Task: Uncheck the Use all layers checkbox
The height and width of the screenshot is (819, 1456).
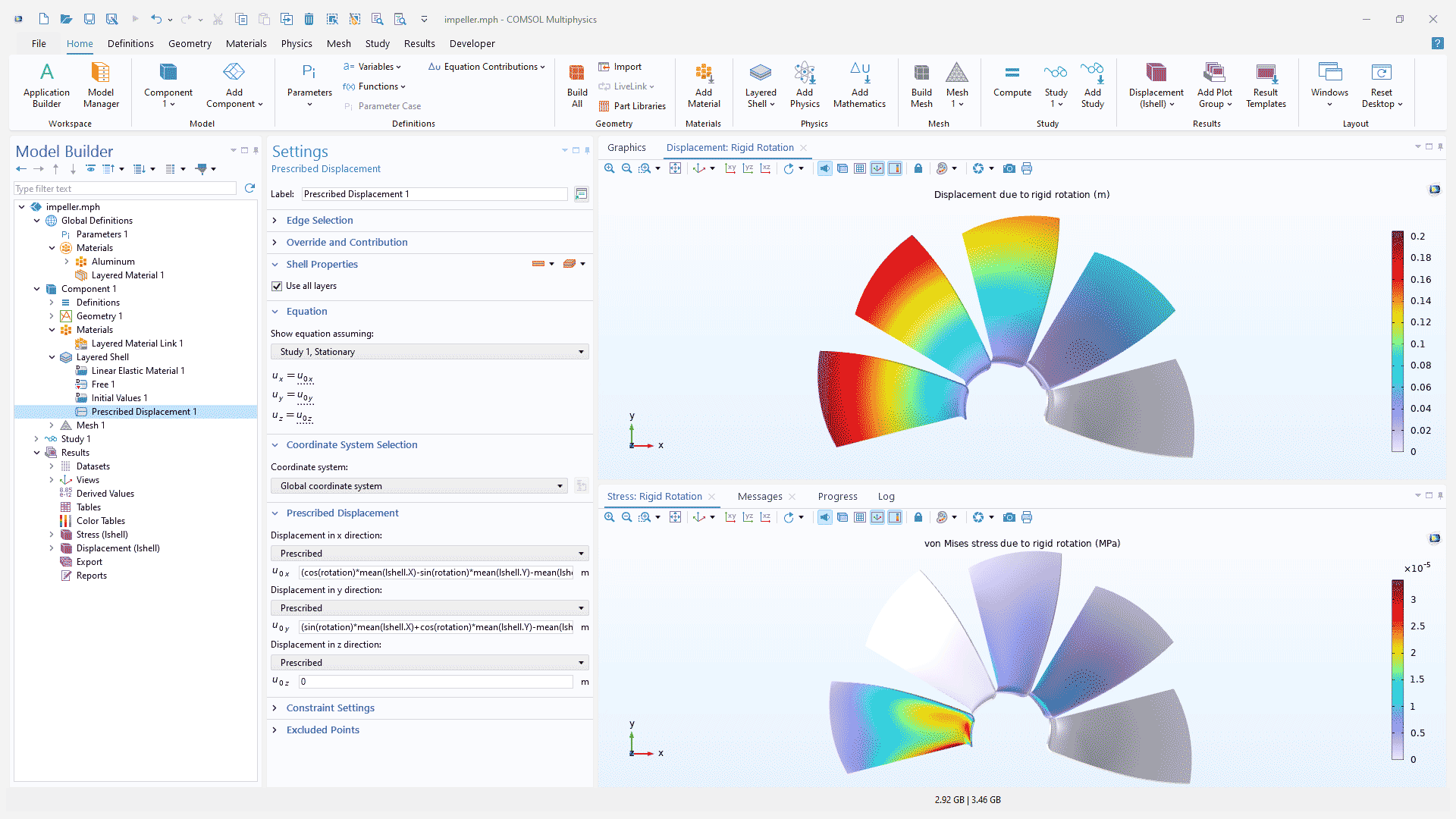Action: (277, 286)
